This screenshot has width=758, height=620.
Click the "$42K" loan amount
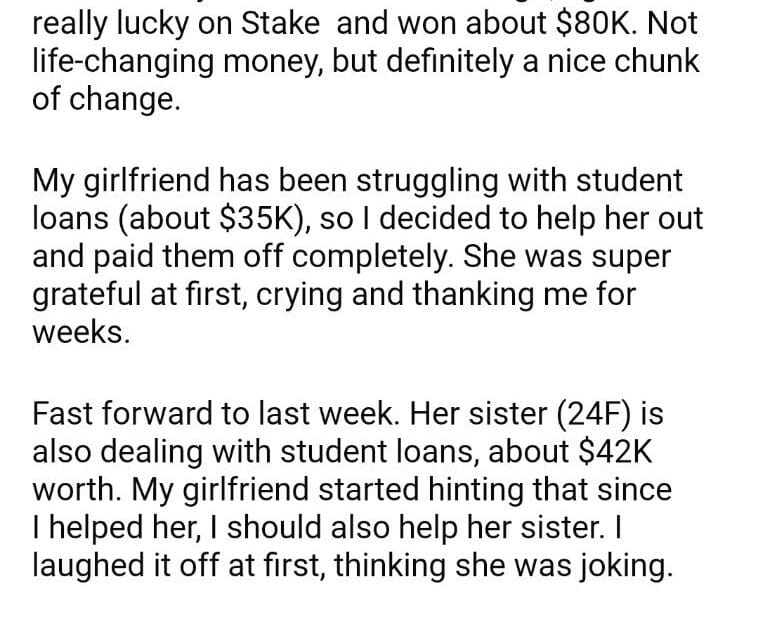coord(615,451)
